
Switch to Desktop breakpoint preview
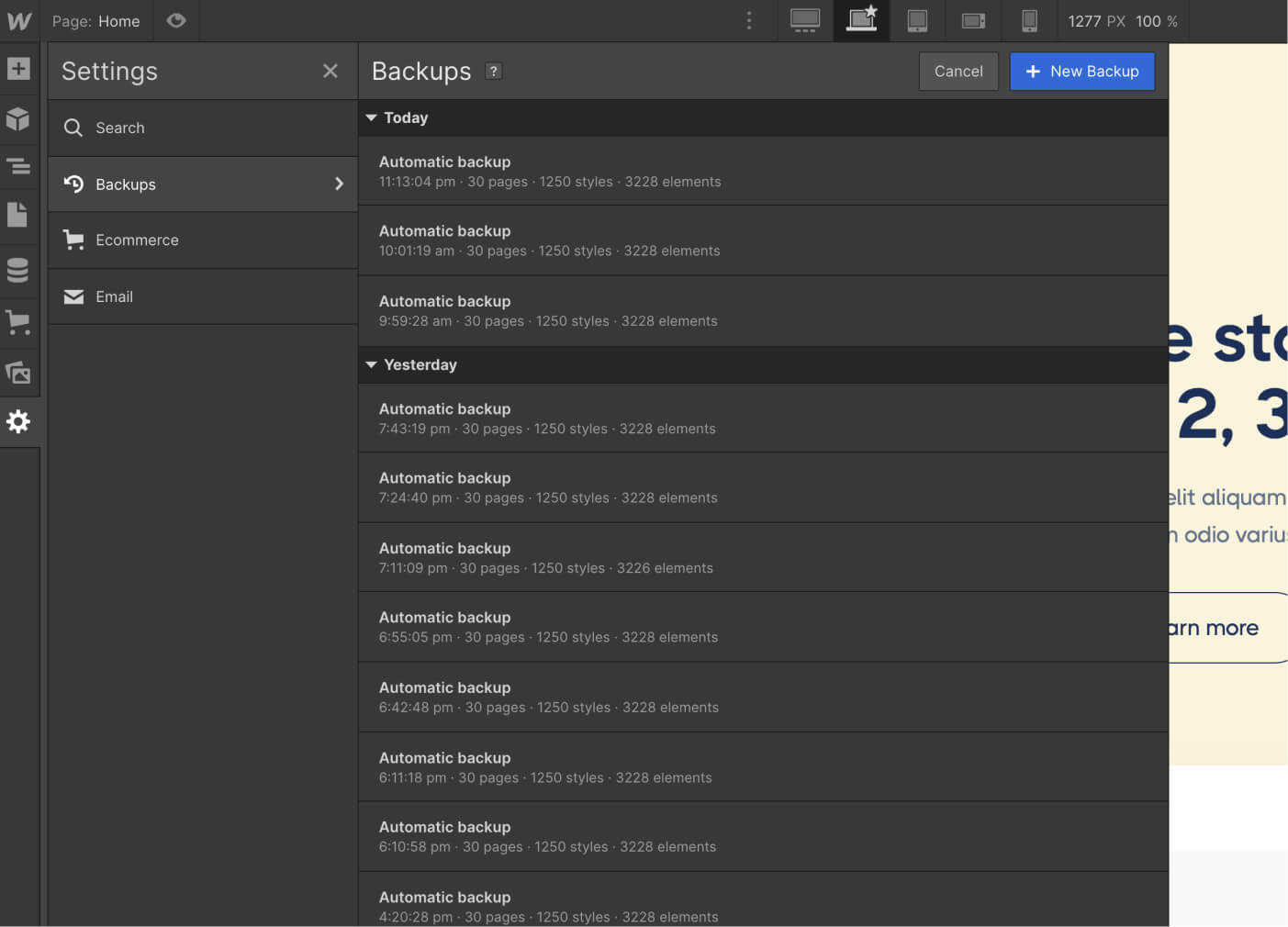(805, 20)
